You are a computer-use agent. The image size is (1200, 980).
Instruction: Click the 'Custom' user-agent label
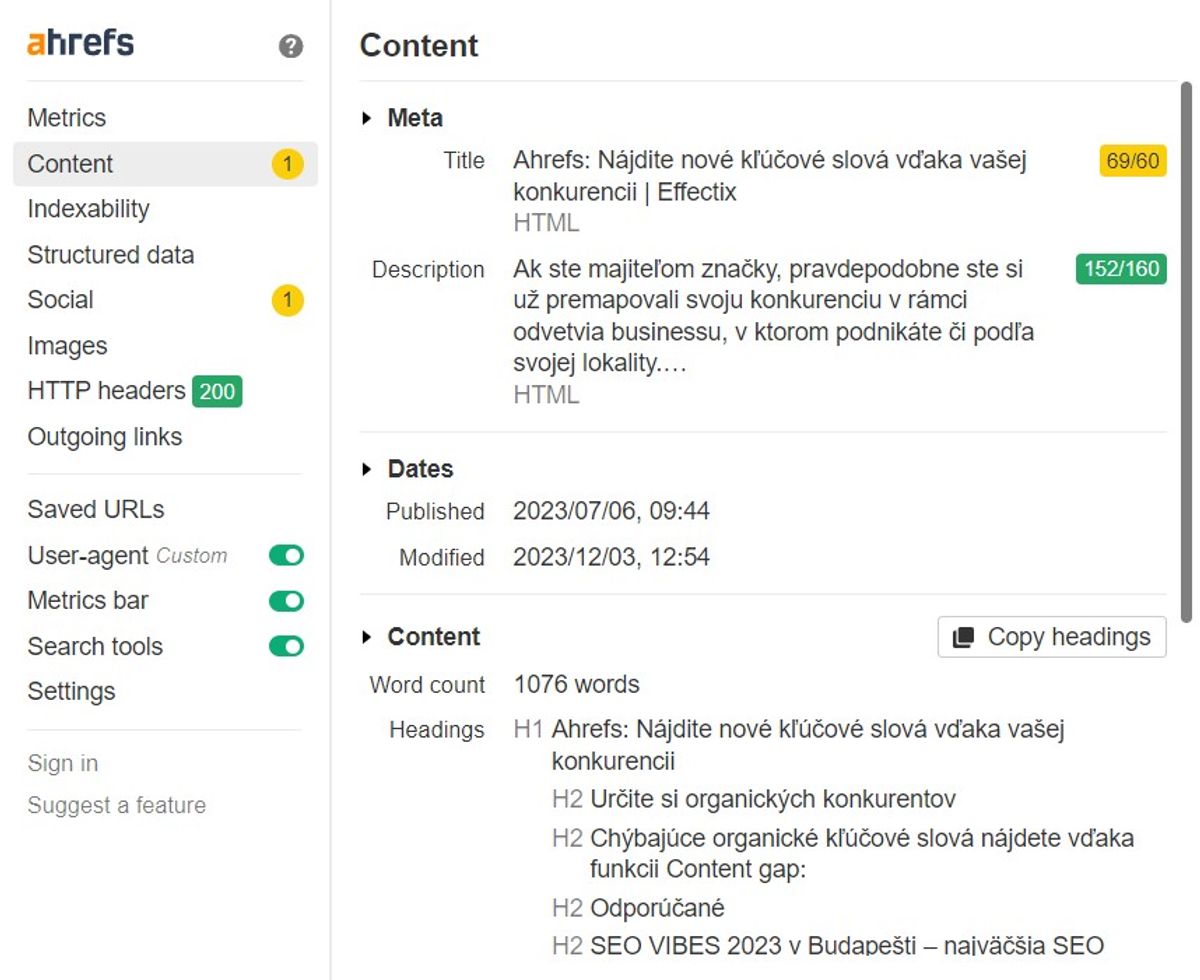[x=192, y=556]
